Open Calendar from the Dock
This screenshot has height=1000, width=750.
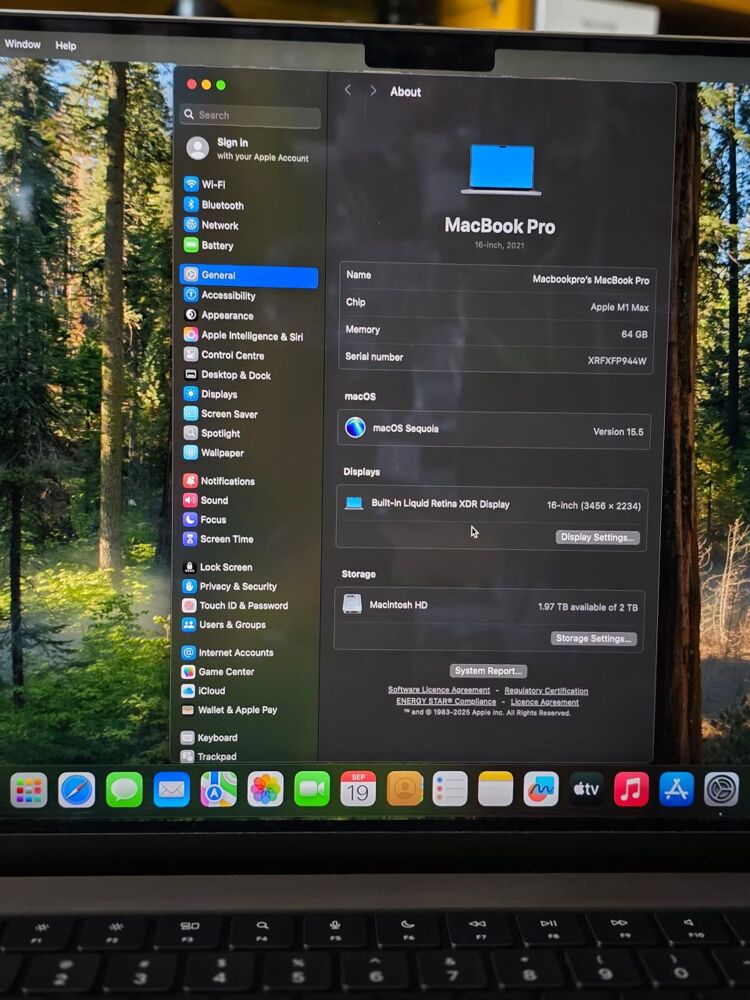tap(358, 789)
